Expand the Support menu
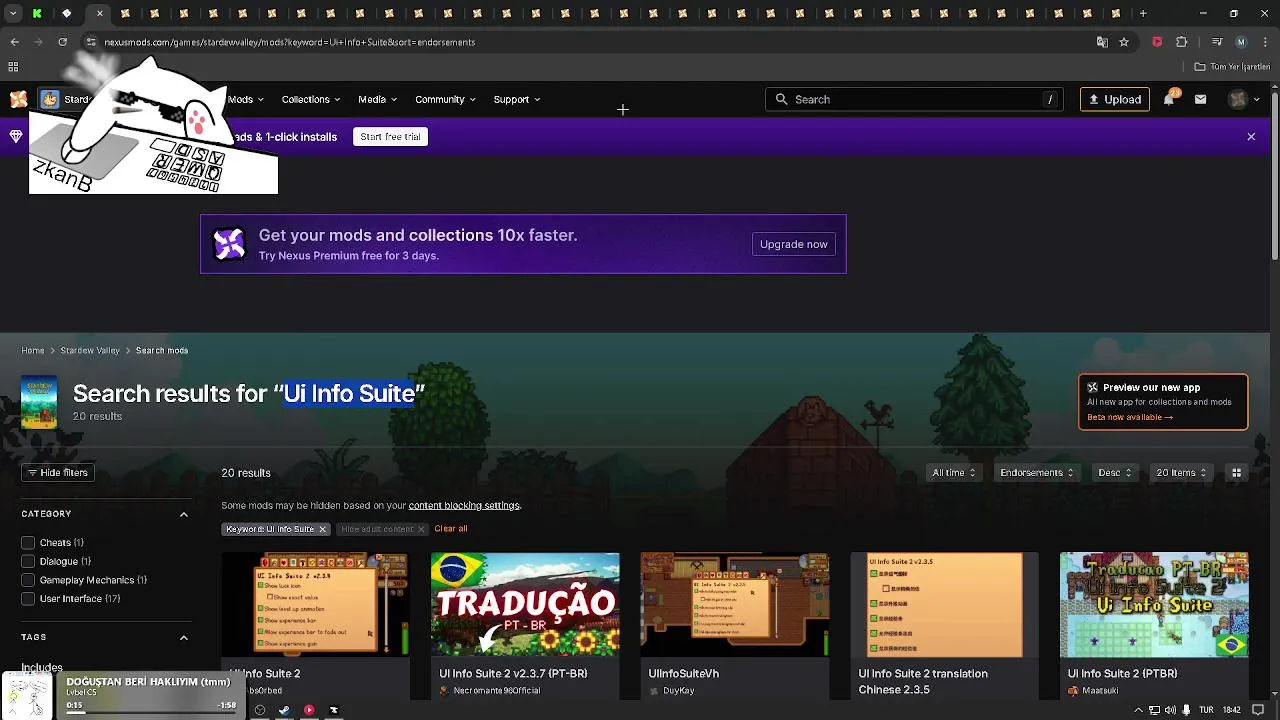 click(x=517, y=99)
